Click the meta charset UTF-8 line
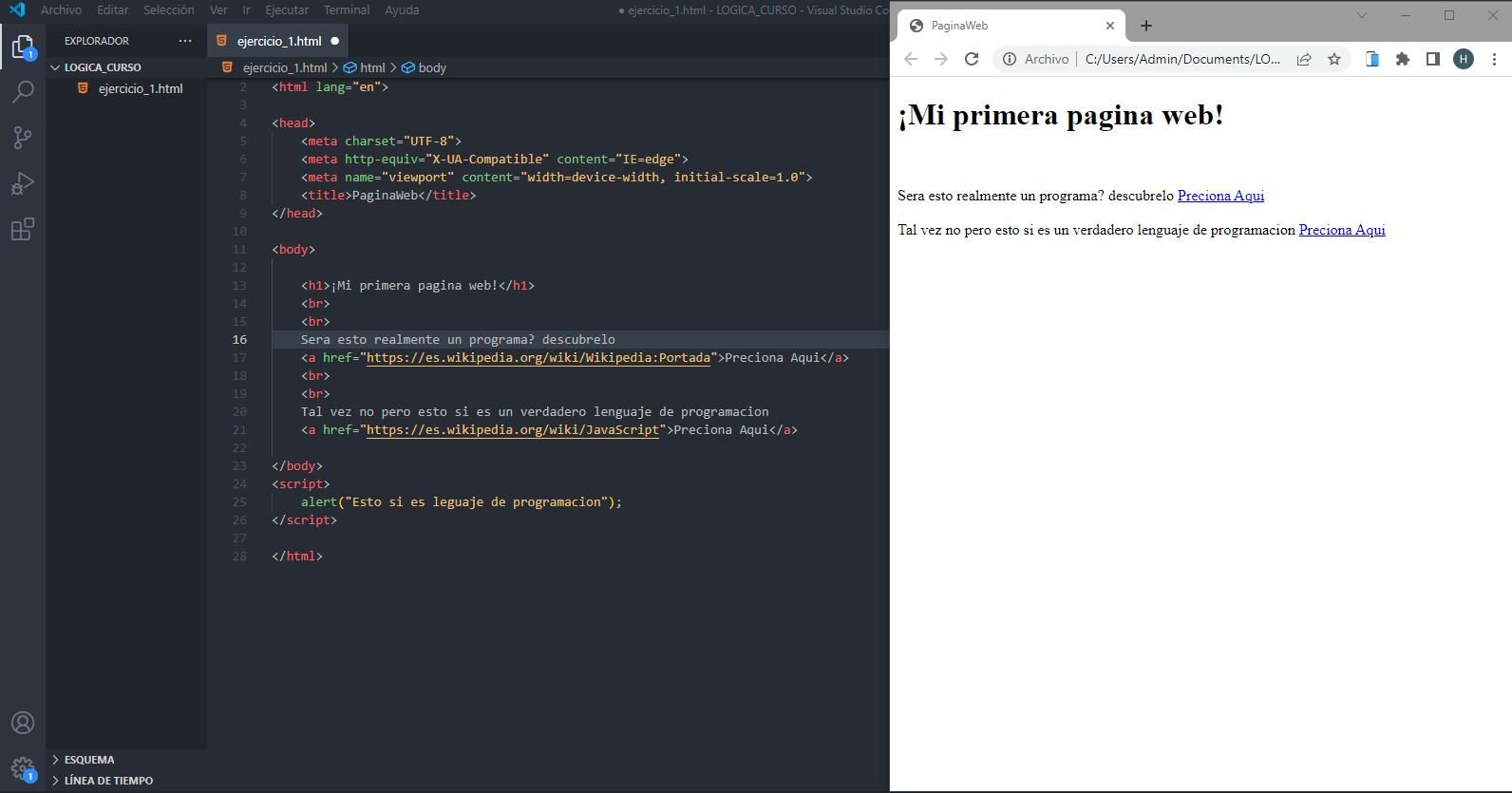1512x793 pixels. [381, 141]
